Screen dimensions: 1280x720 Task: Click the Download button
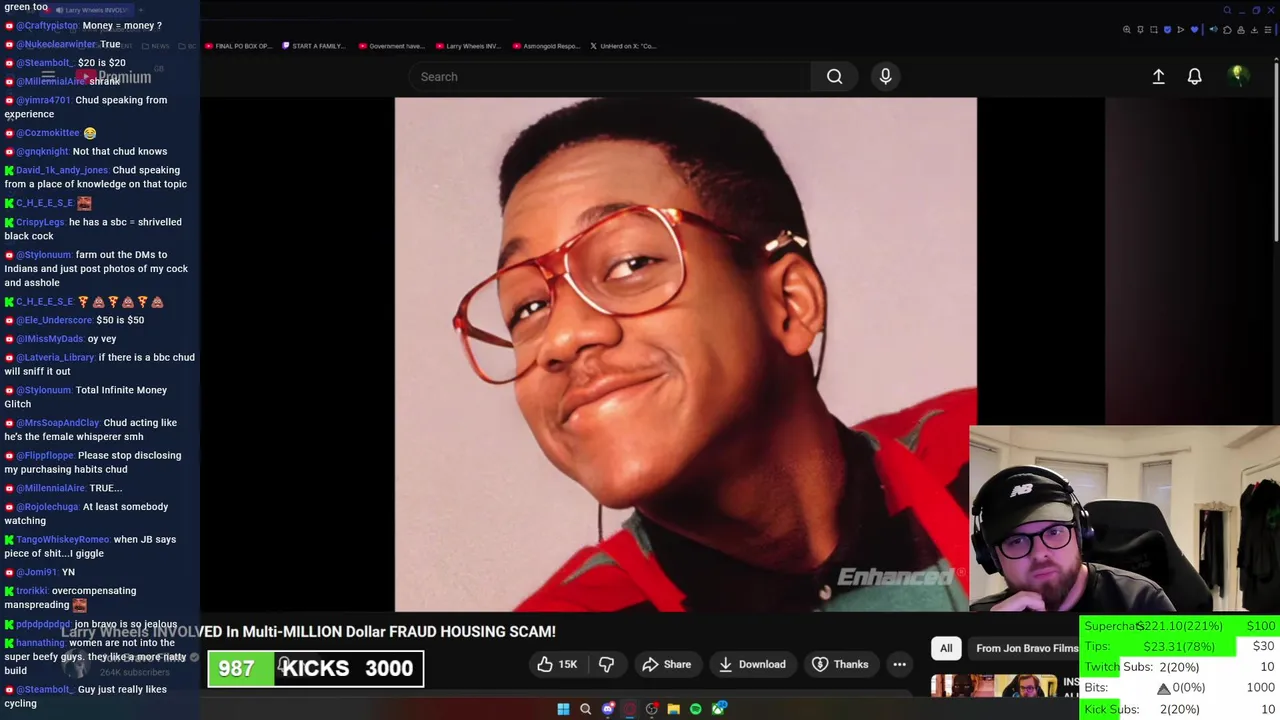[x=752, y=664]
